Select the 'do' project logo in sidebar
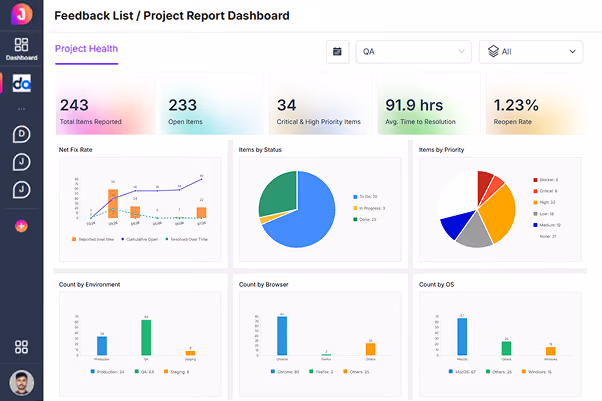The height and width of the screenshot is (401, 602). click(x=22, y=83)
